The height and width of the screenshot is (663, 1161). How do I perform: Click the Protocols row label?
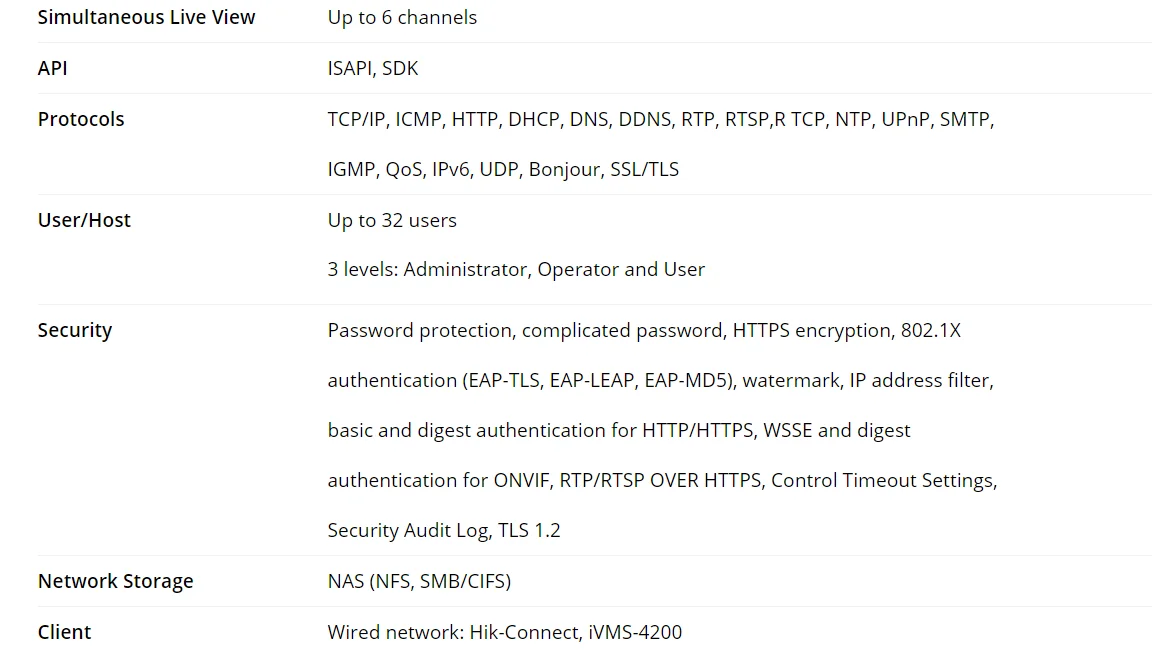point(81,119)
